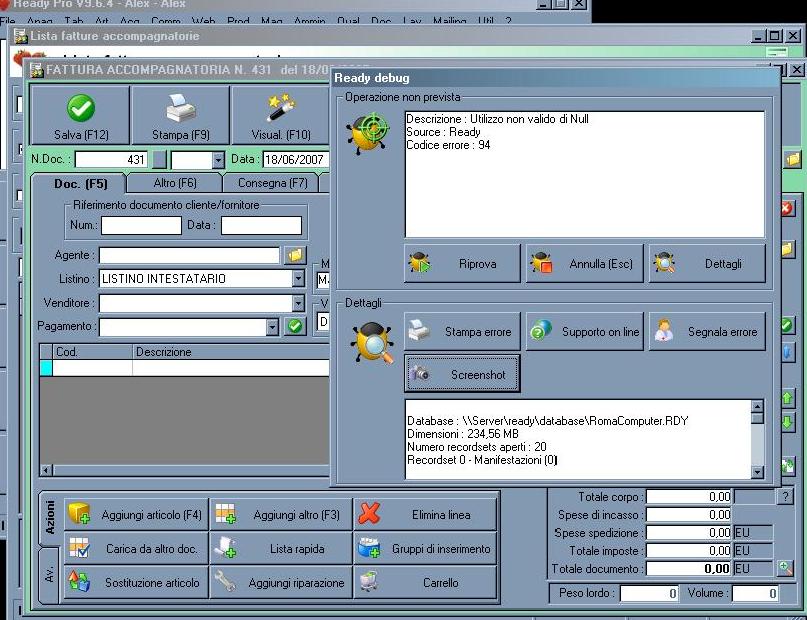Screen dimensions: 807x620
Task: Cancel the error with Annulla (Esc)
Action: pos(585,263)
